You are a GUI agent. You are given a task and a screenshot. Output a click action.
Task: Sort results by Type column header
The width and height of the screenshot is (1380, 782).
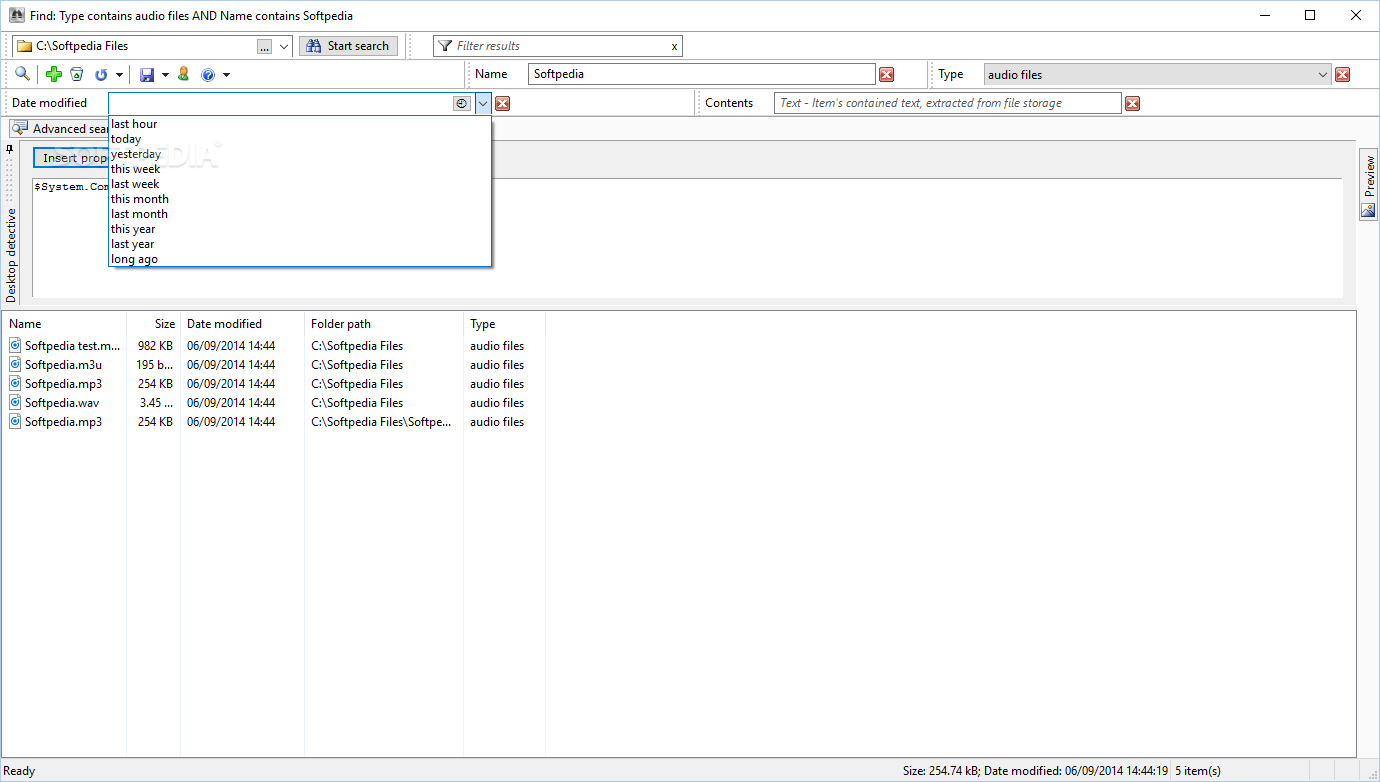(504, 324)
